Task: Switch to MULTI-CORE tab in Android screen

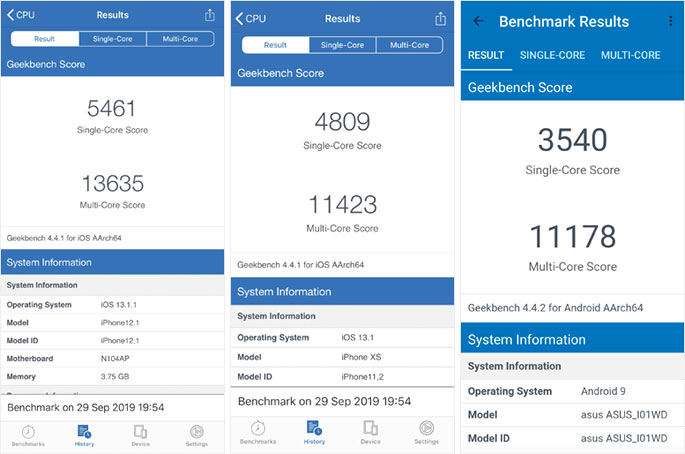Action: point(630,55)
